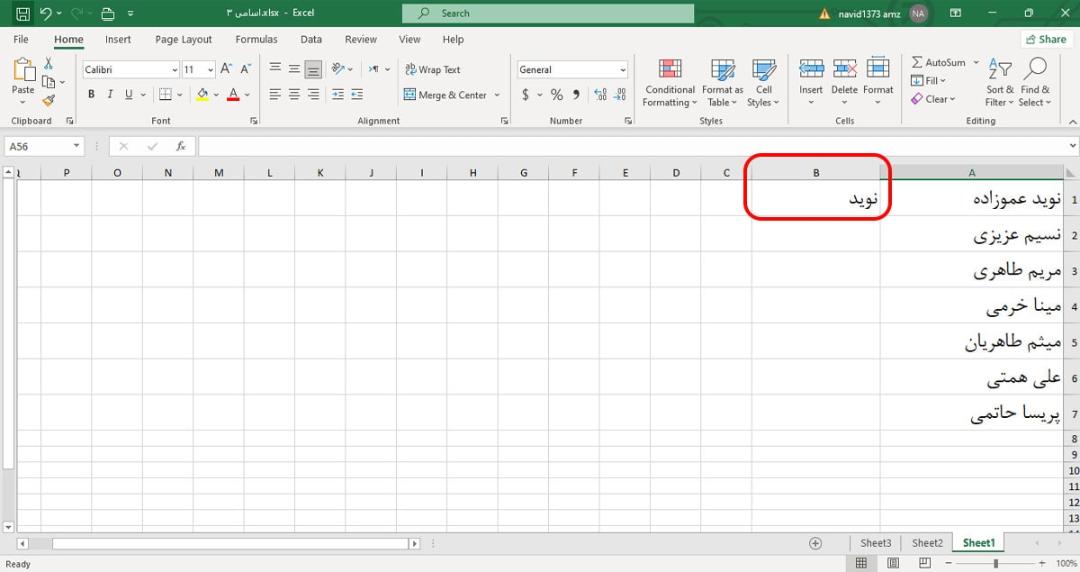
Task: Switch to the Review tab
Action: 360,39
